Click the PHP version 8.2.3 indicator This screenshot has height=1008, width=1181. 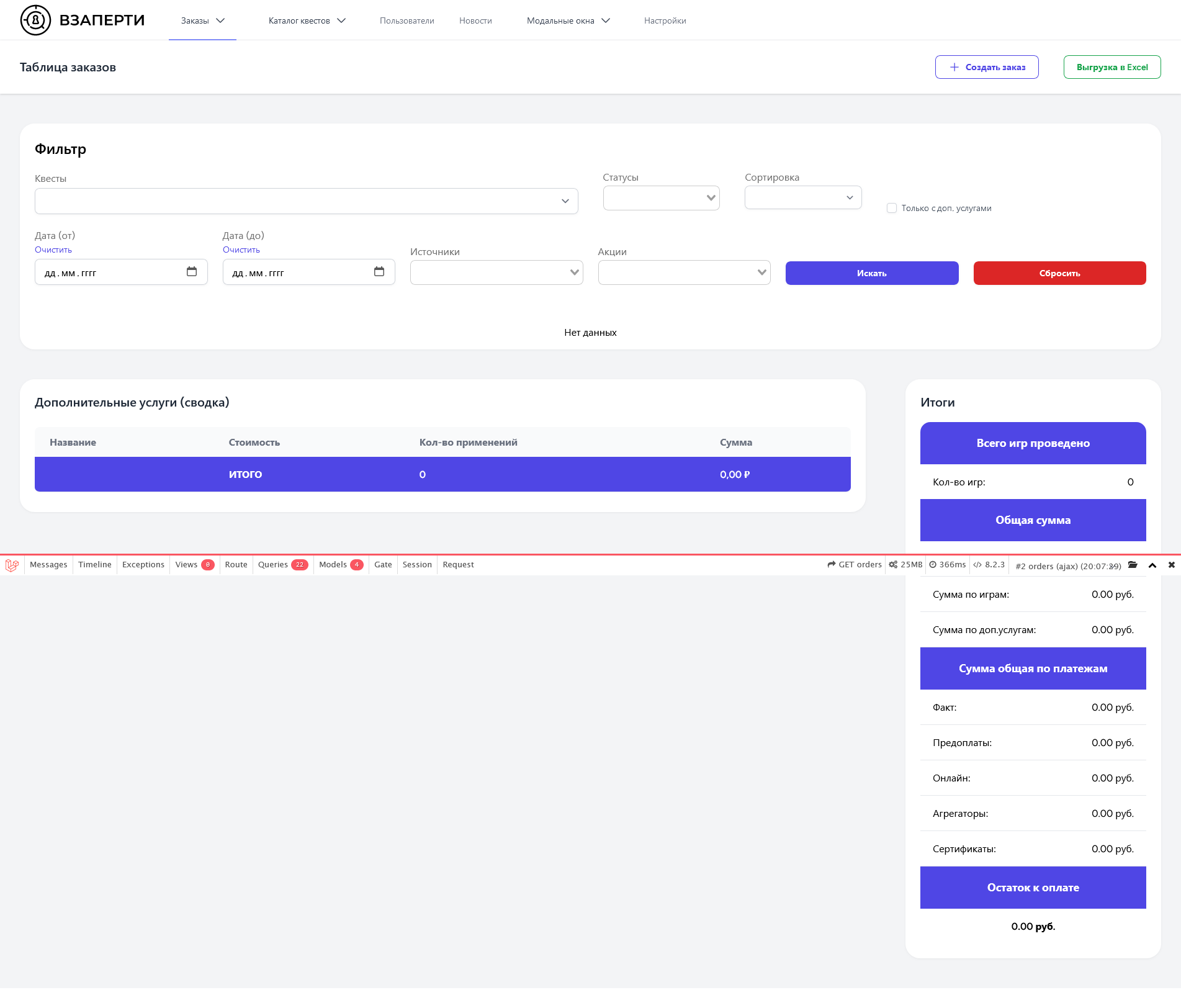pyautogui.click(x=989, y=565)
